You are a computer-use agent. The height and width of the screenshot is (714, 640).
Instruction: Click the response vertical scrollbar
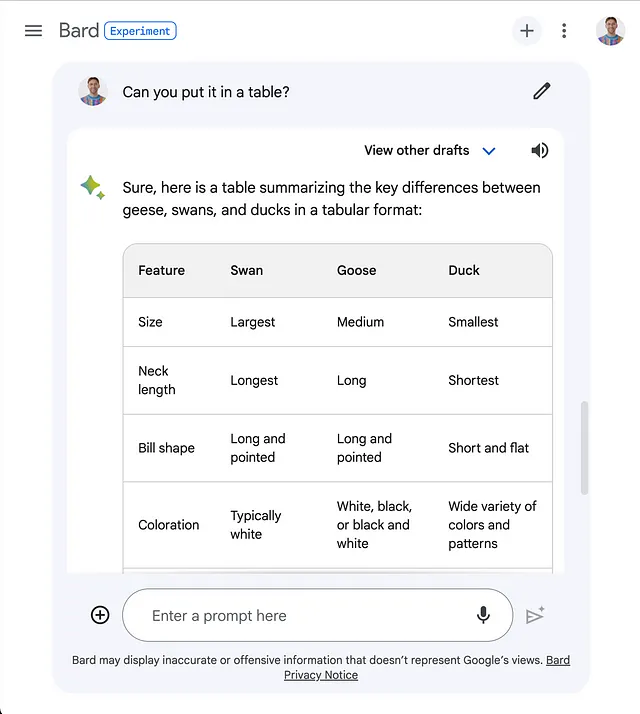[584, 448]
